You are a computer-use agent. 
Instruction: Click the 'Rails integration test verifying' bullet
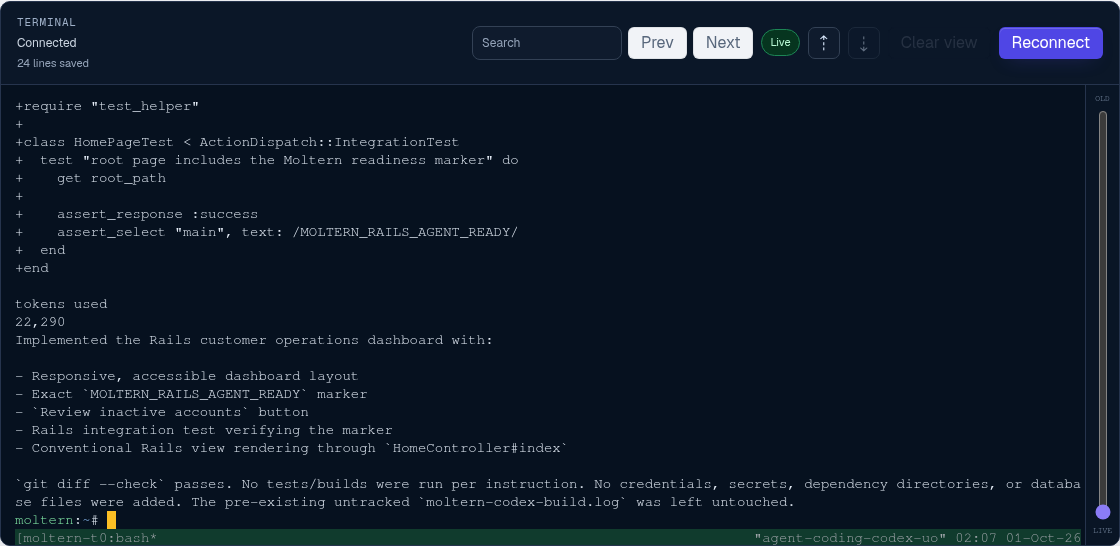(204, 430)
